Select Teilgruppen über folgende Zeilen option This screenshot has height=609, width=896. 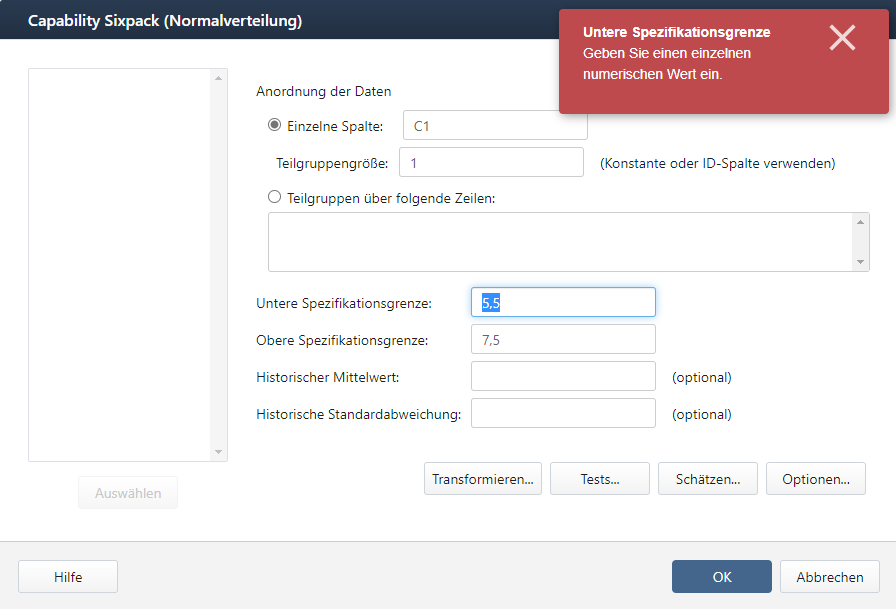(274, 197)
